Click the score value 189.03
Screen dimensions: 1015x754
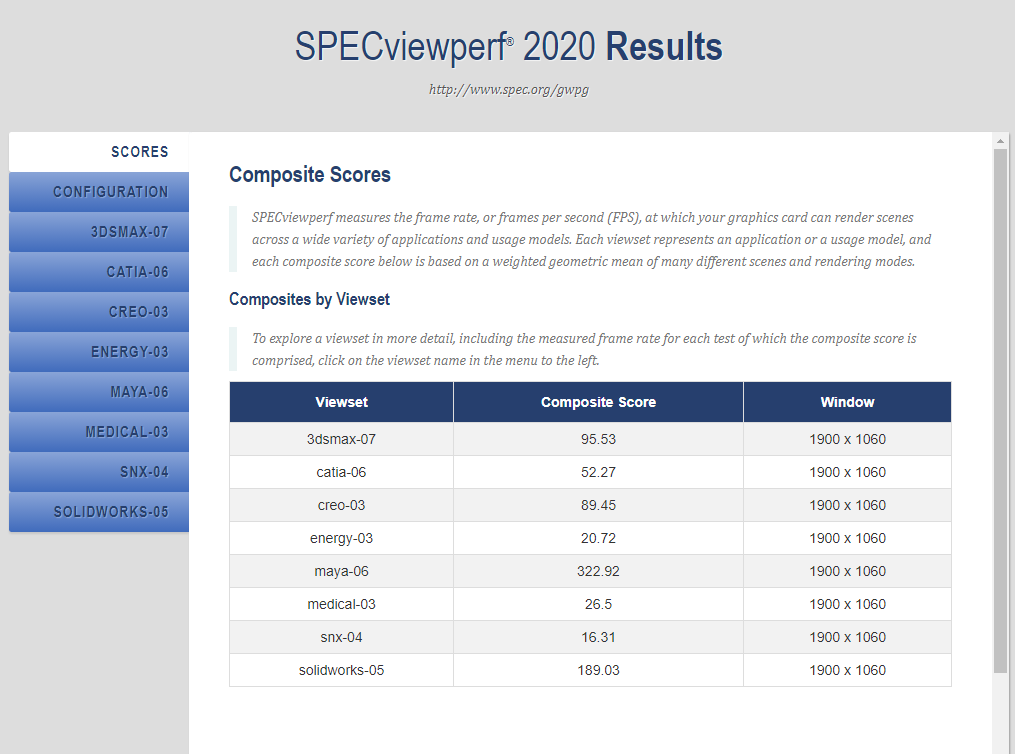click(x=598, y=670)
